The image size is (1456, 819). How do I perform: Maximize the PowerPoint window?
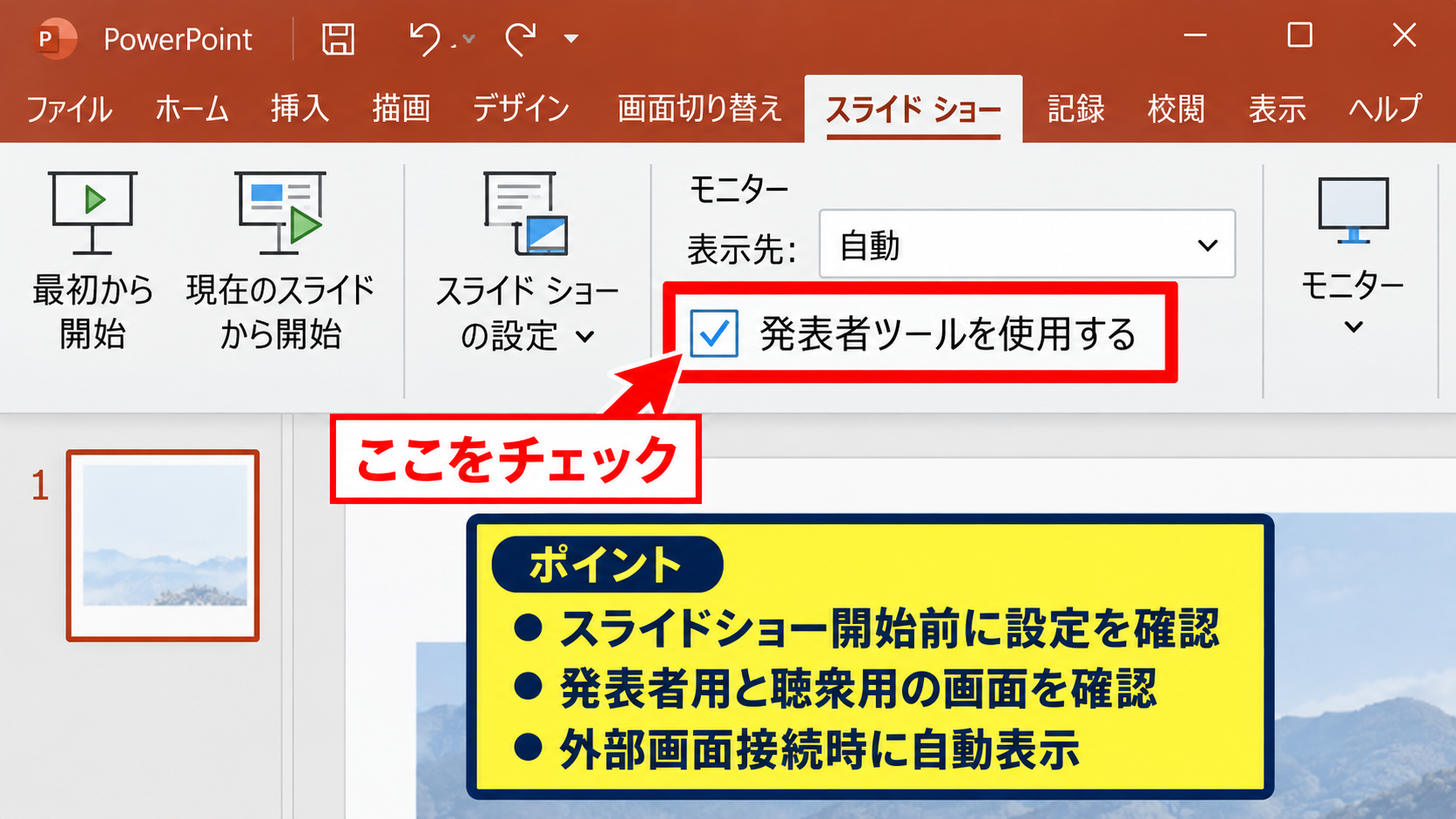1300,36
